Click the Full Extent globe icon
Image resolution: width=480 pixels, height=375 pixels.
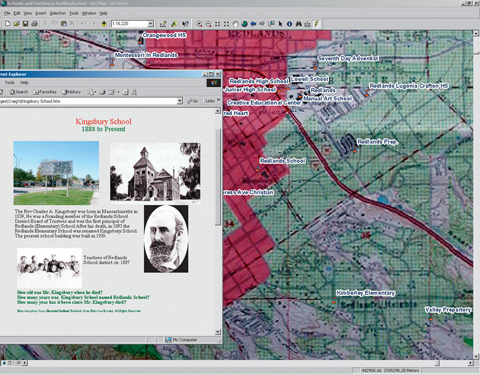244,24
